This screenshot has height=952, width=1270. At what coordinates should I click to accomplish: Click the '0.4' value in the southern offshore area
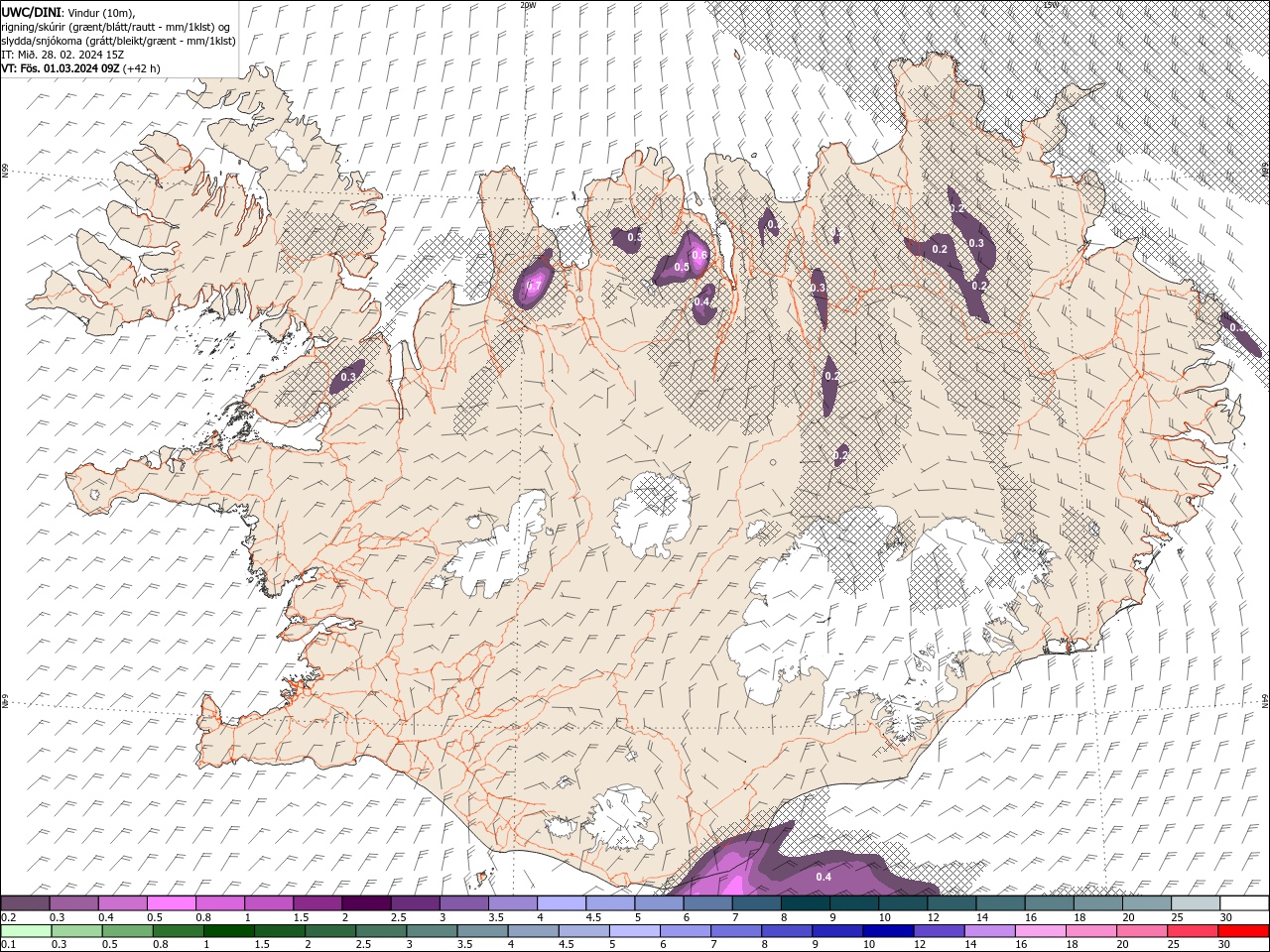click(x=824, y=878)
